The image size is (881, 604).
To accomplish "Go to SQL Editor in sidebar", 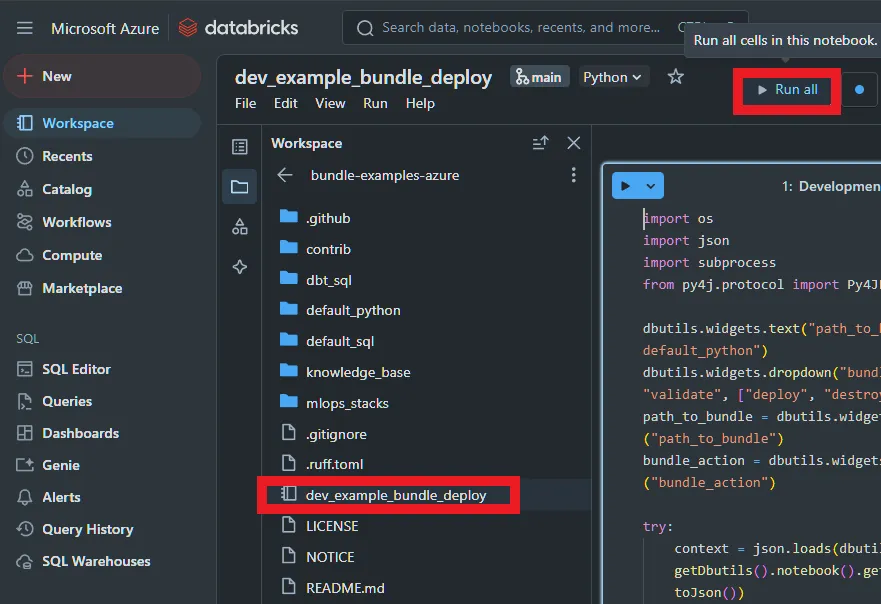I will (76, 369).
